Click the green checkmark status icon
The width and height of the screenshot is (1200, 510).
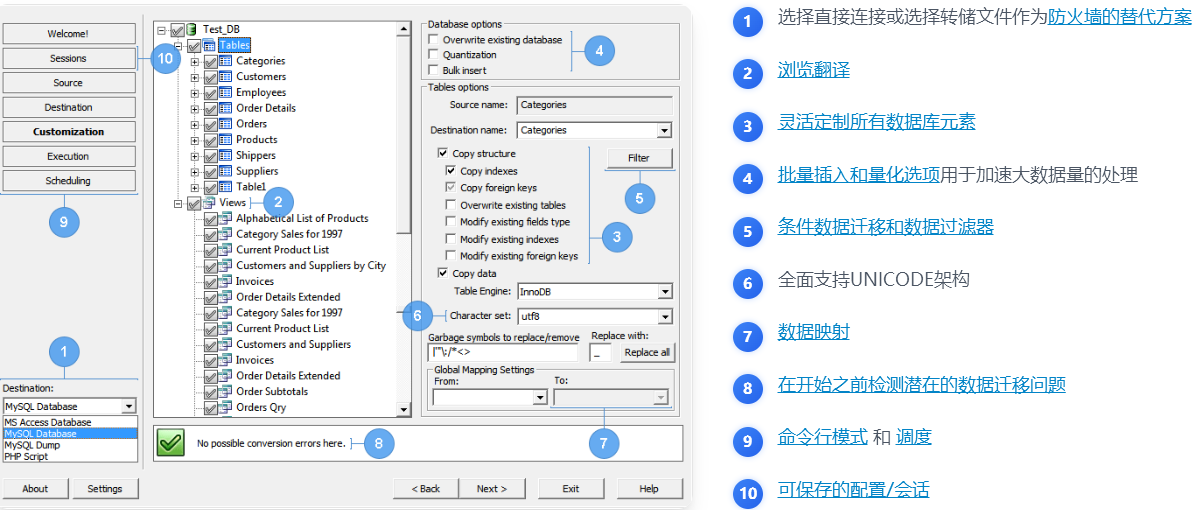pos(171,442)
